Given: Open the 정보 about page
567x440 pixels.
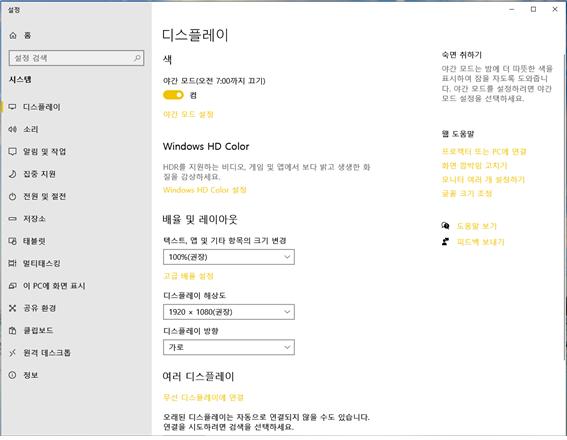Looking at the screenshot, I should point(76,375).
